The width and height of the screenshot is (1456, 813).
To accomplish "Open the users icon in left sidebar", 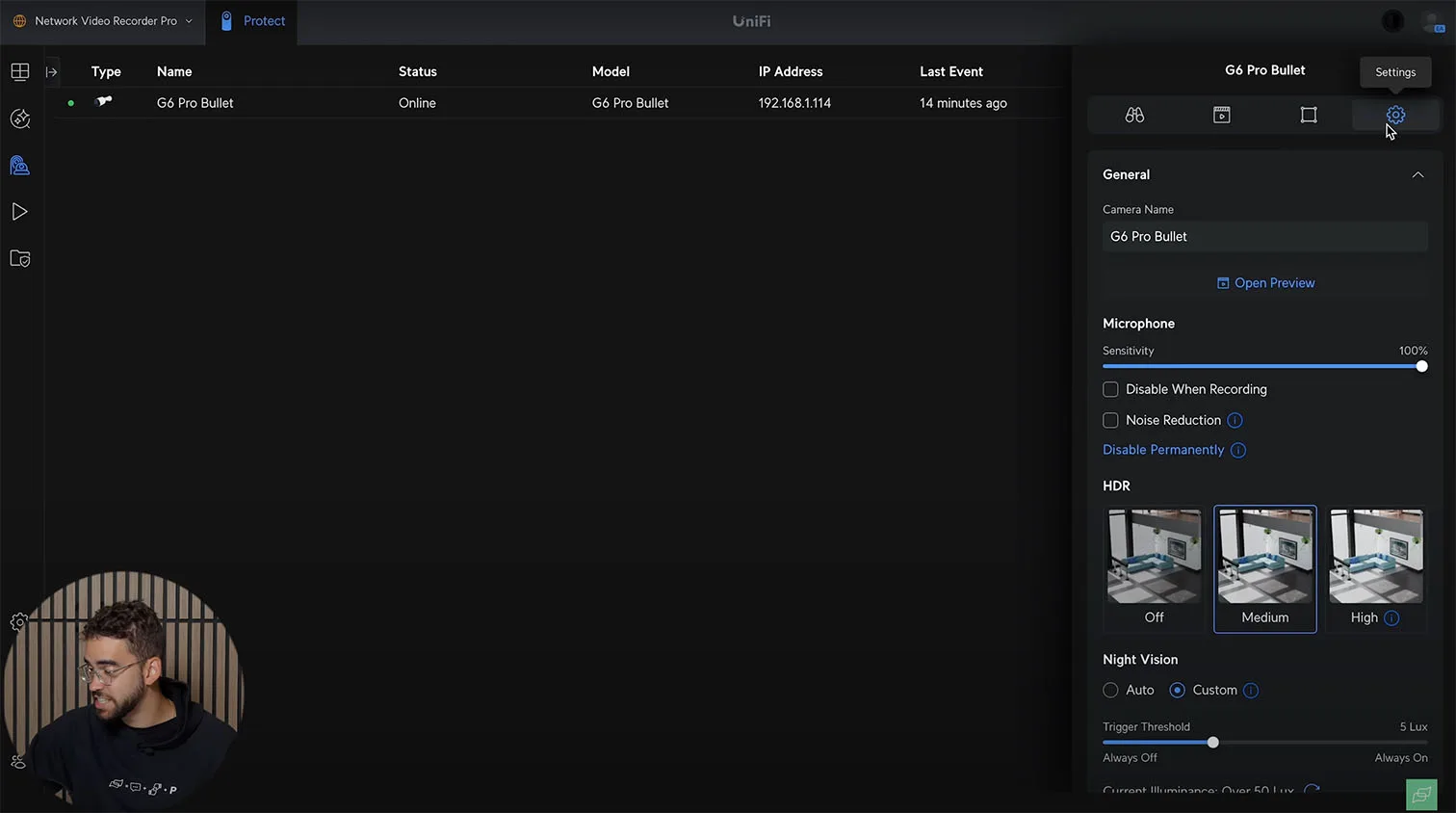I will [x=18, y=761].
